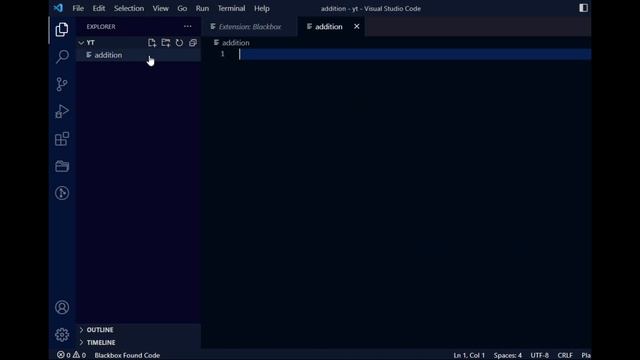Open the Selection menu
The width and height of the screenshot is (640, 360).
pyautogui.click(x=129, y=8)
